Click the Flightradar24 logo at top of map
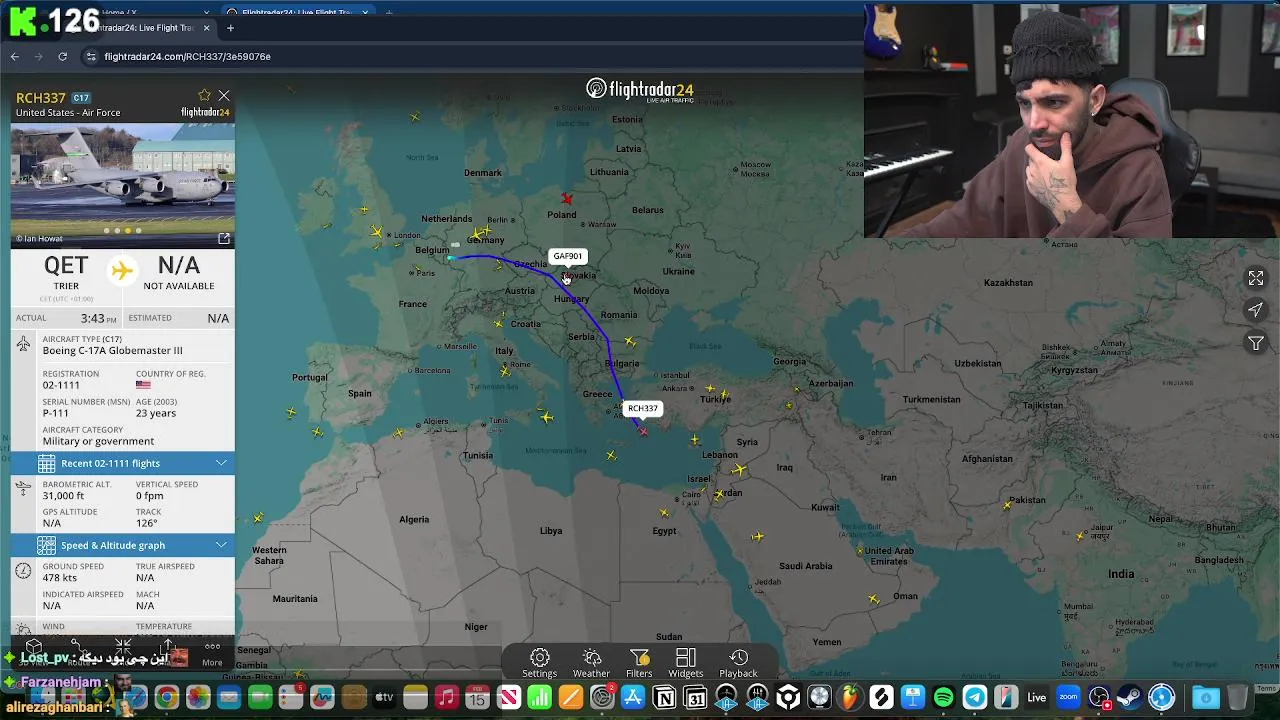1280x720 pixels. (x=640, y=90)
